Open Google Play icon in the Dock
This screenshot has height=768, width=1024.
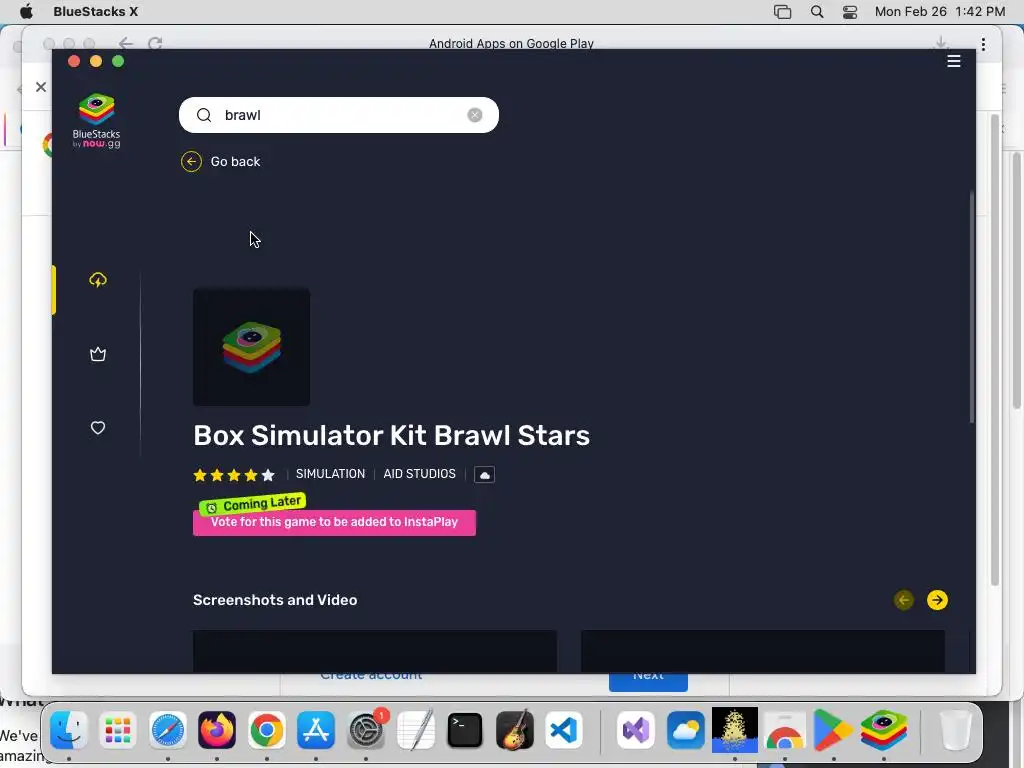(x=834, y=730)
